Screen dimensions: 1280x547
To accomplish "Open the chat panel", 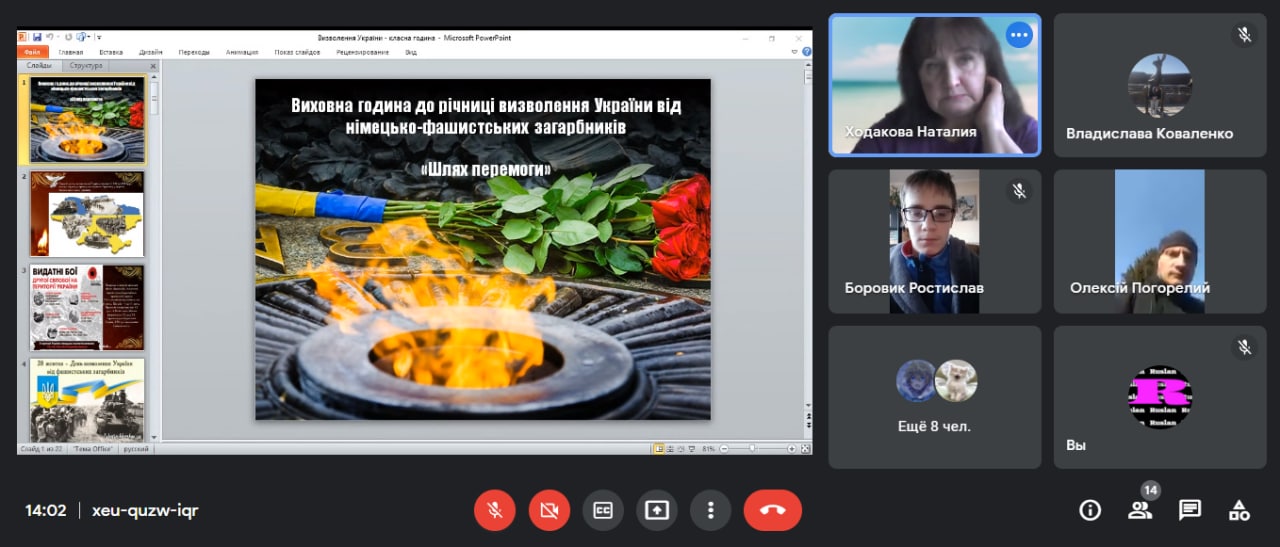I will pos(1189,510).
